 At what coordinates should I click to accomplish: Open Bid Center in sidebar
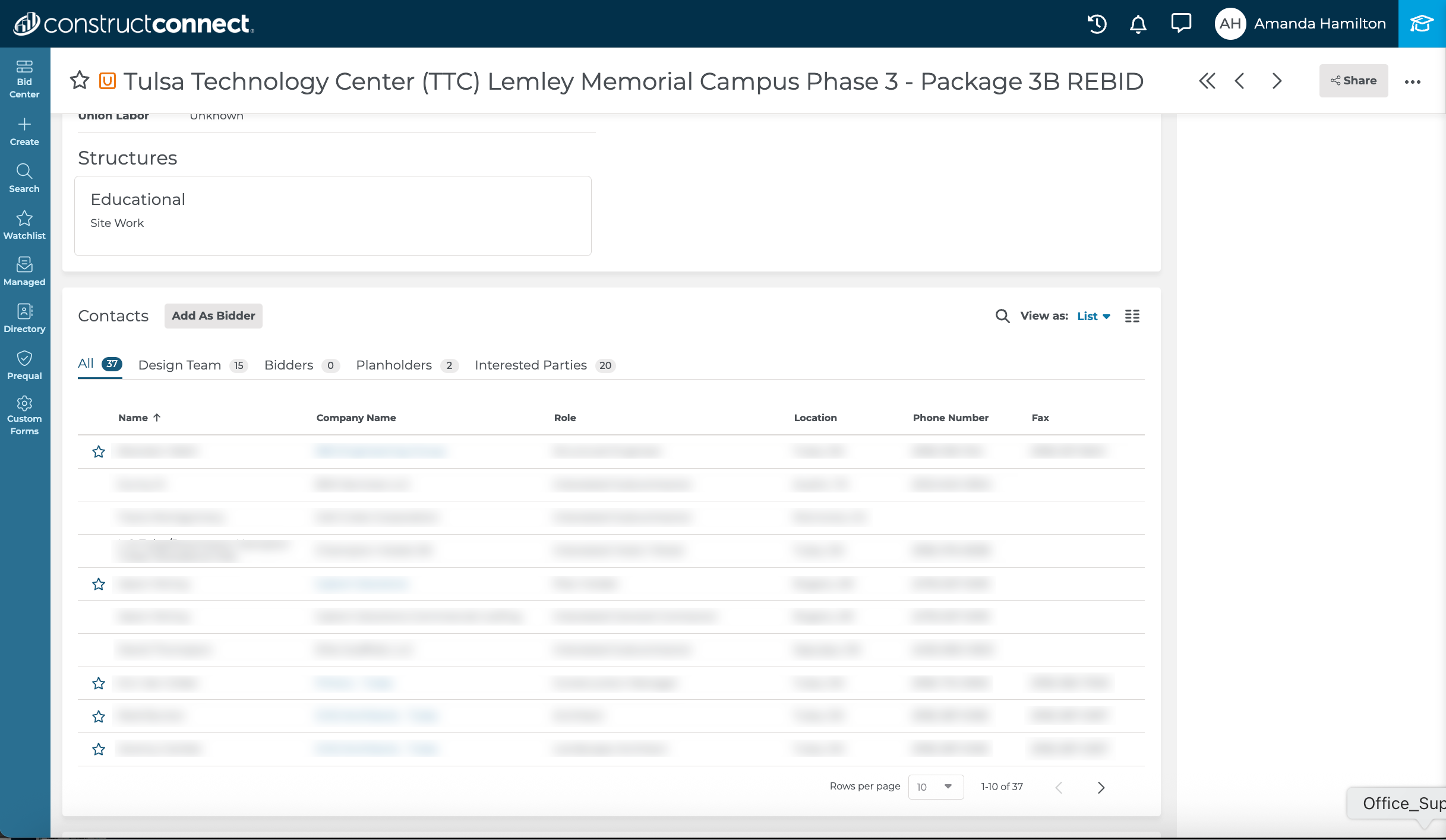24,79
